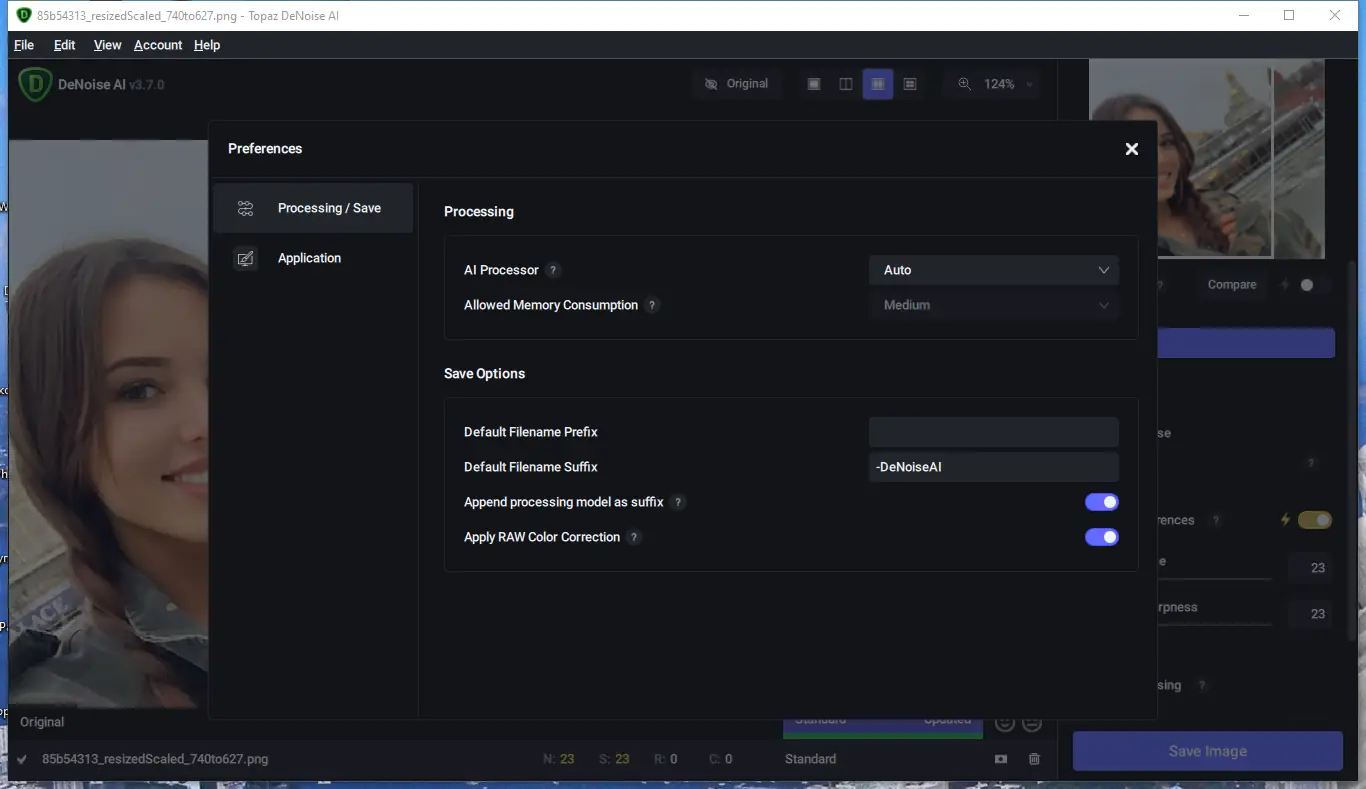Select the Processing / Save preferences tab
Image resolution: width=1366 pixels, height=789 pixels.
tap(313, 208)
